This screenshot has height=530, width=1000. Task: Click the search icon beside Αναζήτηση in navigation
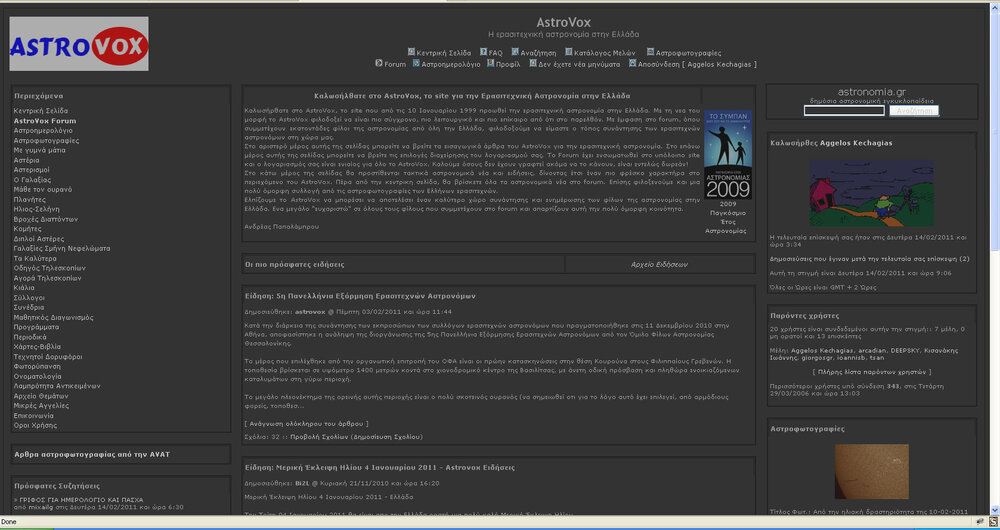[x=514, y=52]
